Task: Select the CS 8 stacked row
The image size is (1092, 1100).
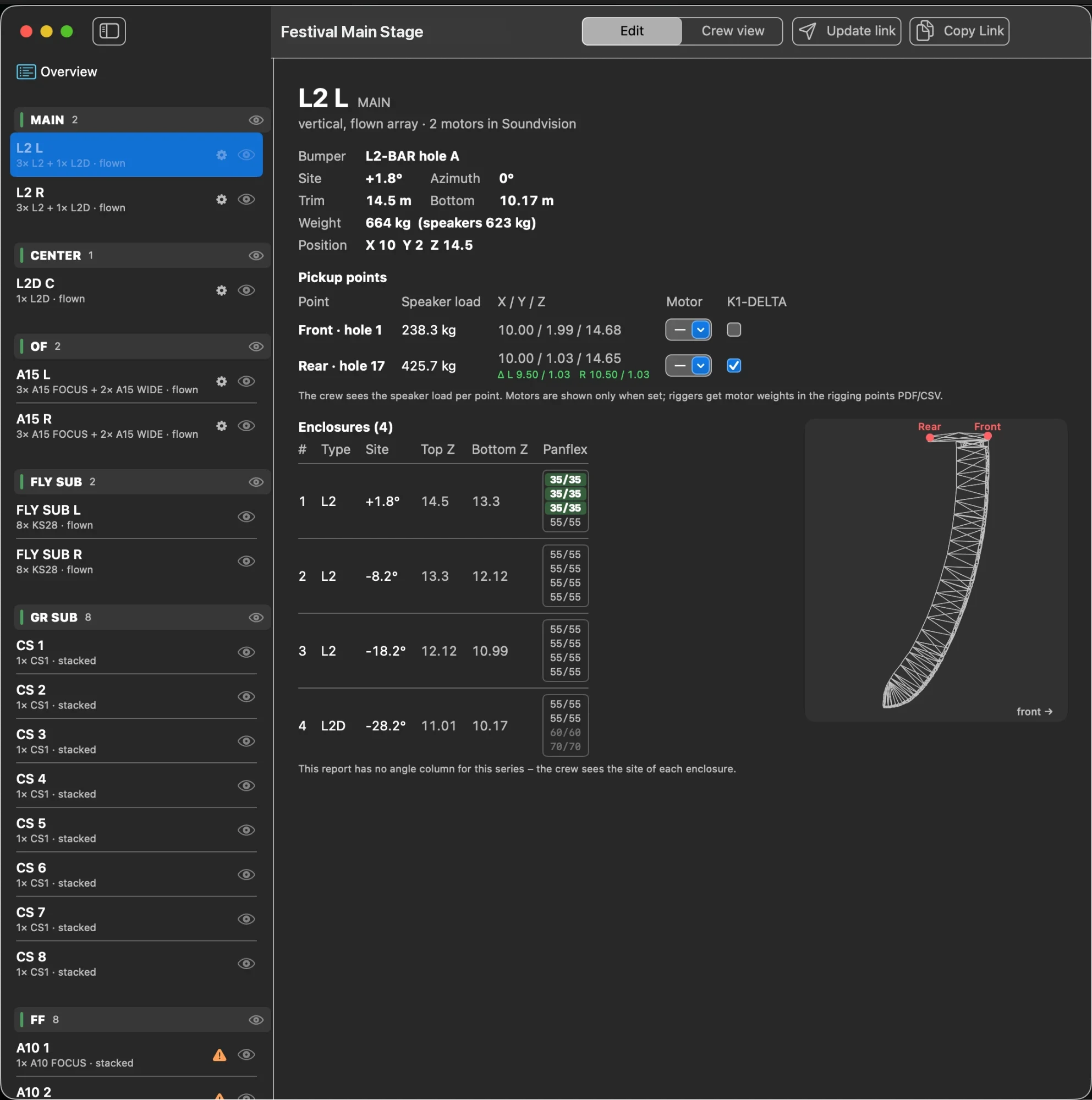Action: tap(136, 964)
